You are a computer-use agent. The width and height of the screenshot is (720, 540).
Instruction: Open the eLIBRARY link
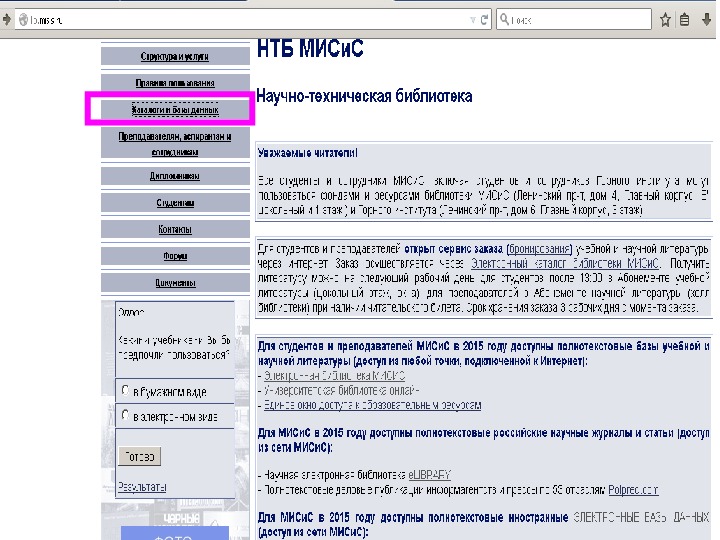coord(429,474)
